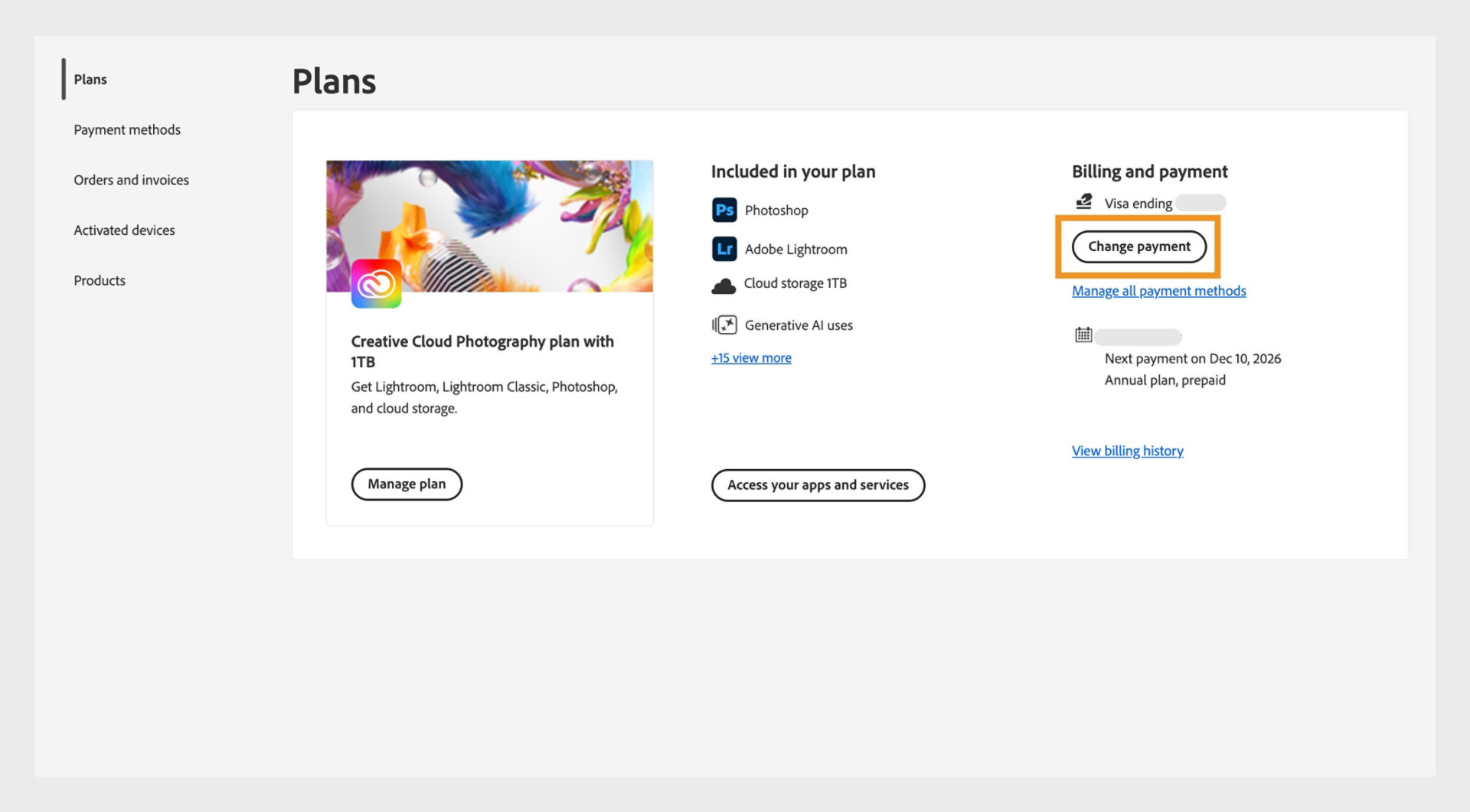Open the Payment methods section
Image resolution: width=1470 pixels, height=812 pixels.
[126, 129]
